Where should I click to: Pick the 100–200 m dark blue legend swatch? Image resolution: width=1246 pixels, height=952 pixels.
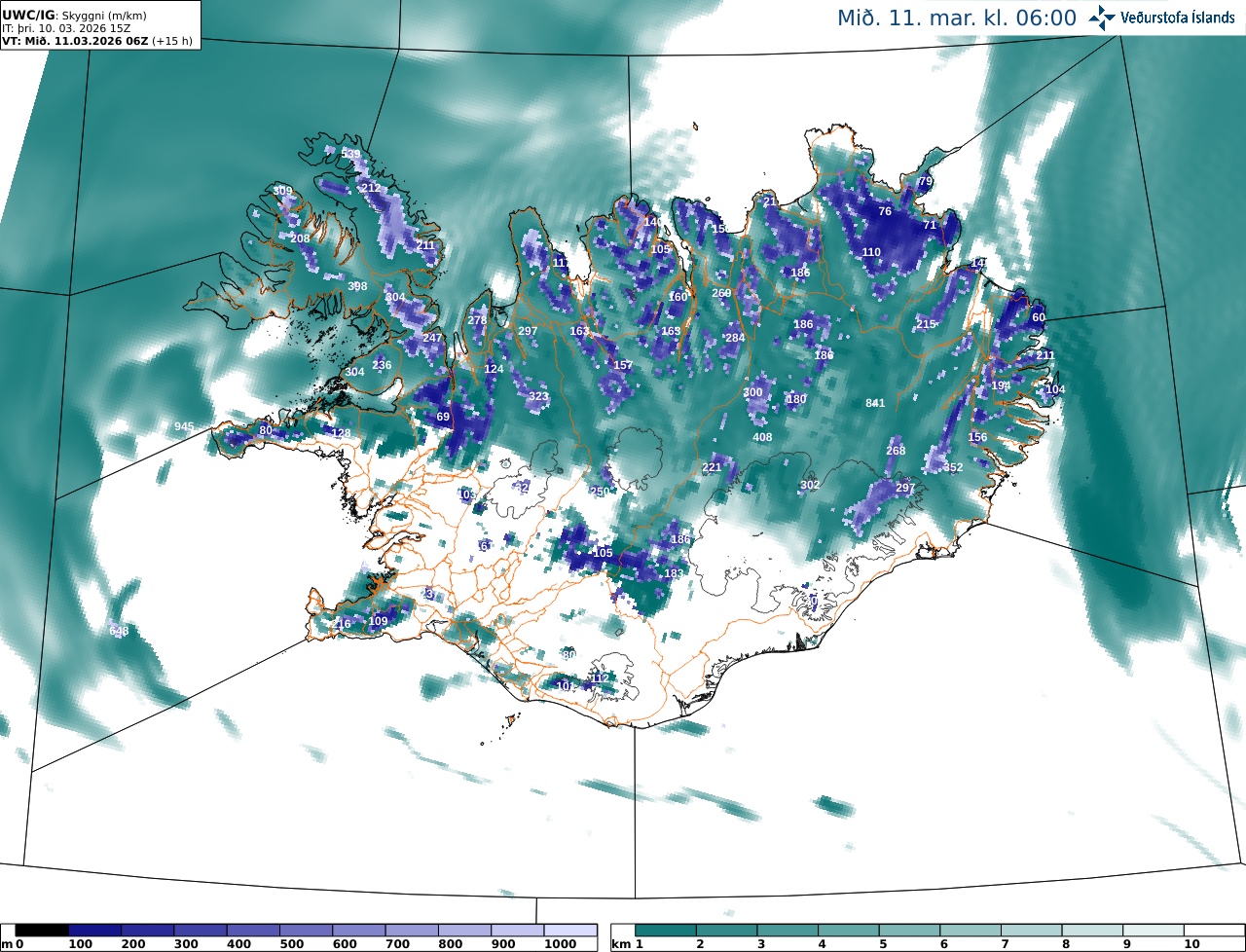pos(94,931)
